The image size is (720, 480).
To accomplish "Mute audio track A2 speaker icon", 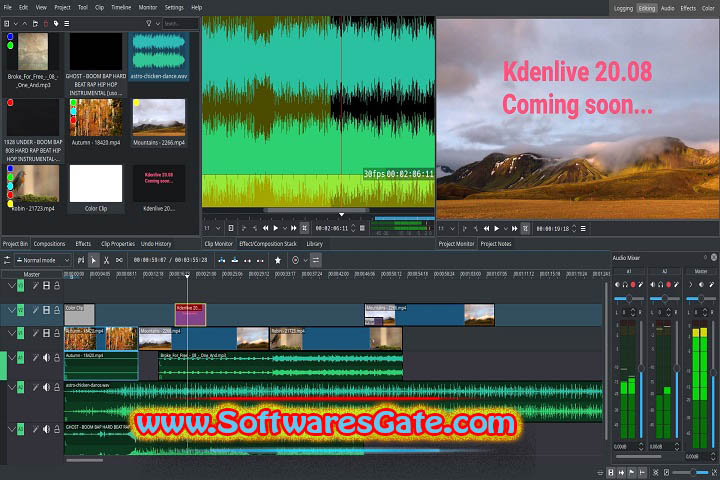I will (x=46, y=387).
